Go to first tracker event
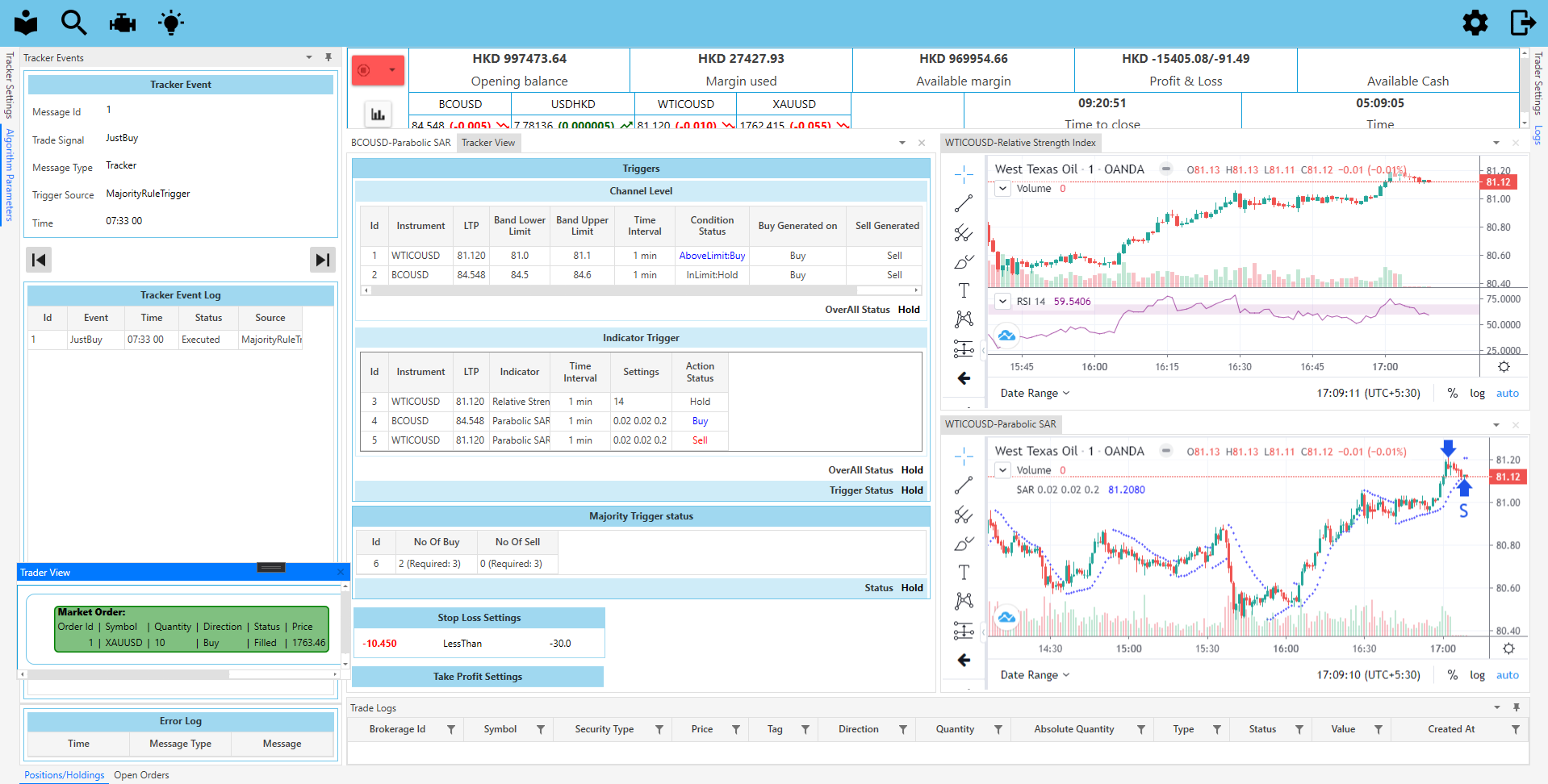Viewport: 1548px width, 784px height. [39, 260]
